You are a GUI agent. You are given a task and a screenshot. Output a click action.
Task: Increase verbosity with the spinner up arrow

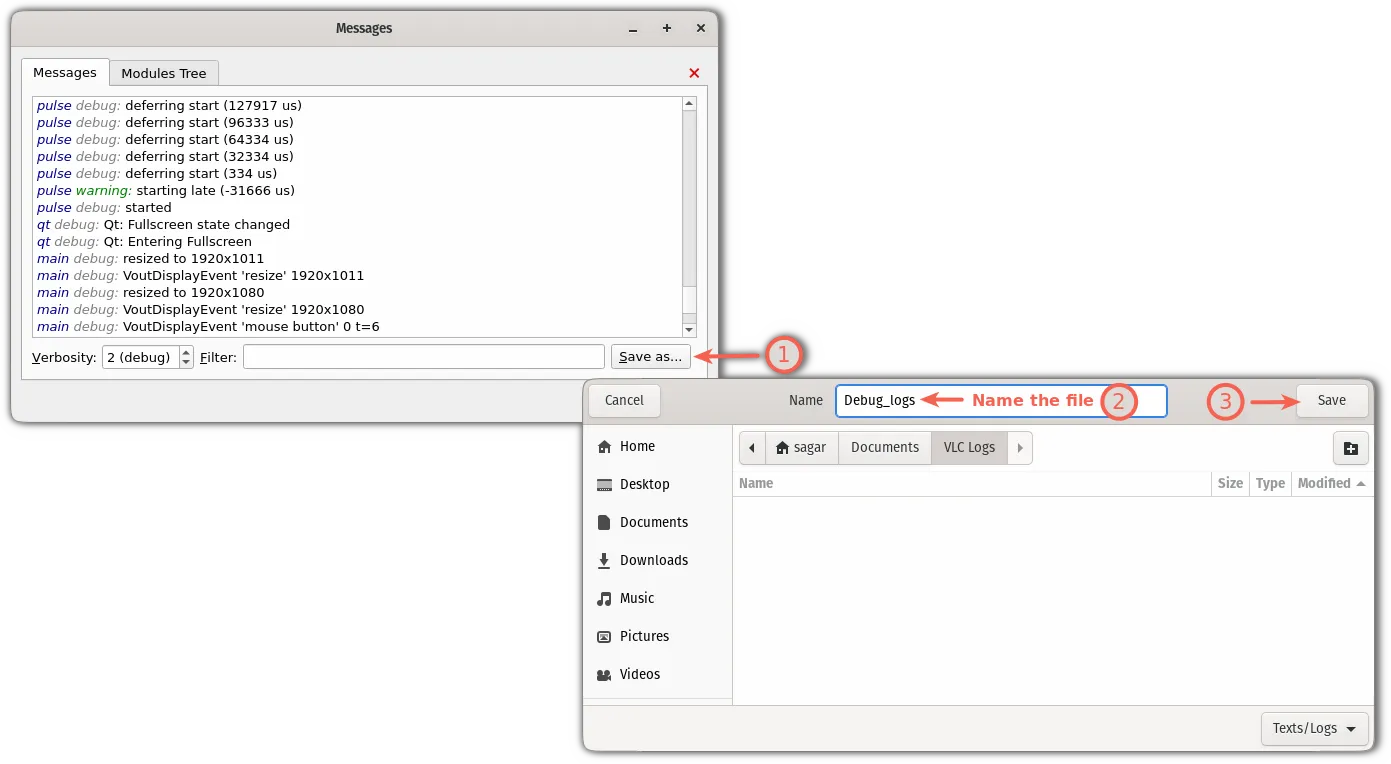coord(186,352)
